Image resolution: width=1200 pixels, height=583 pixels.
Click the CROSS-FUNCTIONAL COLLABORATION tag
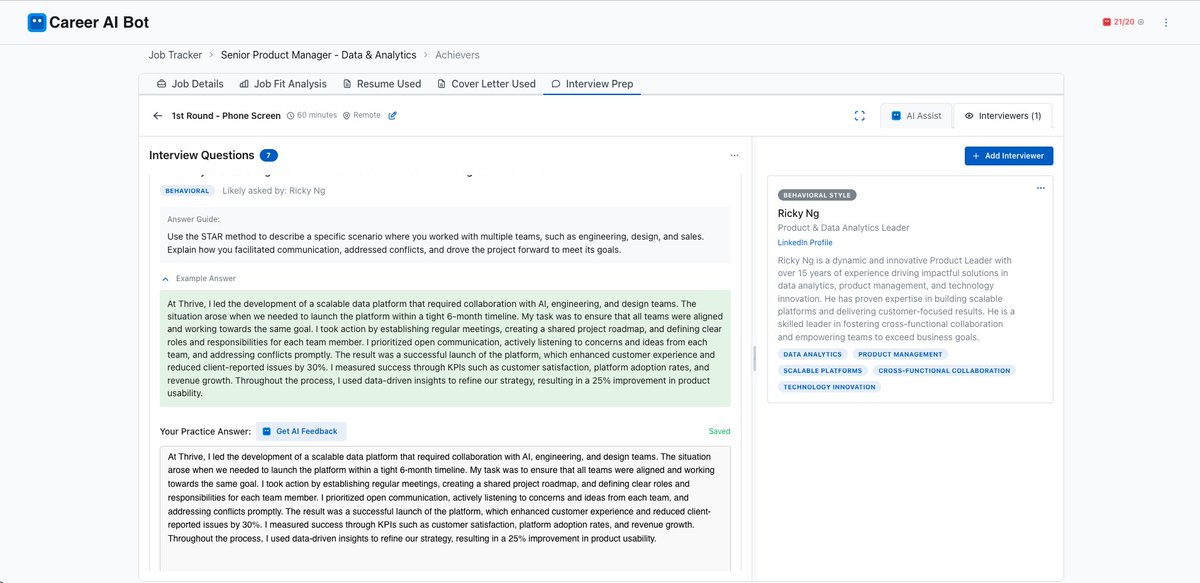(944, 371)
